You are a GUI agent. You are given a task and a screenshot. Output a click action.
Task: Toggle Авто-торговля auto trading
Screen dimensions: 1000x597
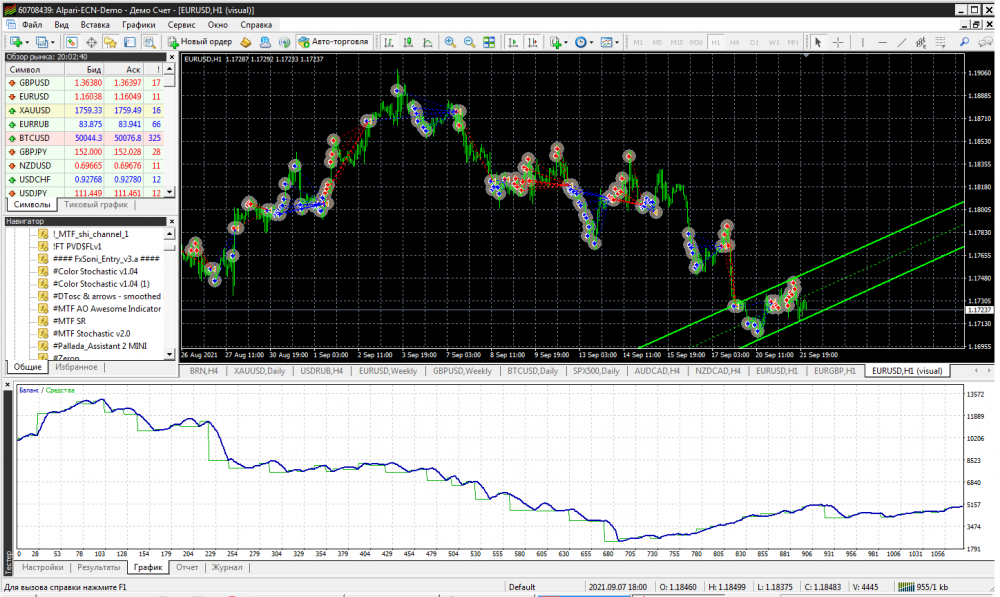(x=334, y=42)
